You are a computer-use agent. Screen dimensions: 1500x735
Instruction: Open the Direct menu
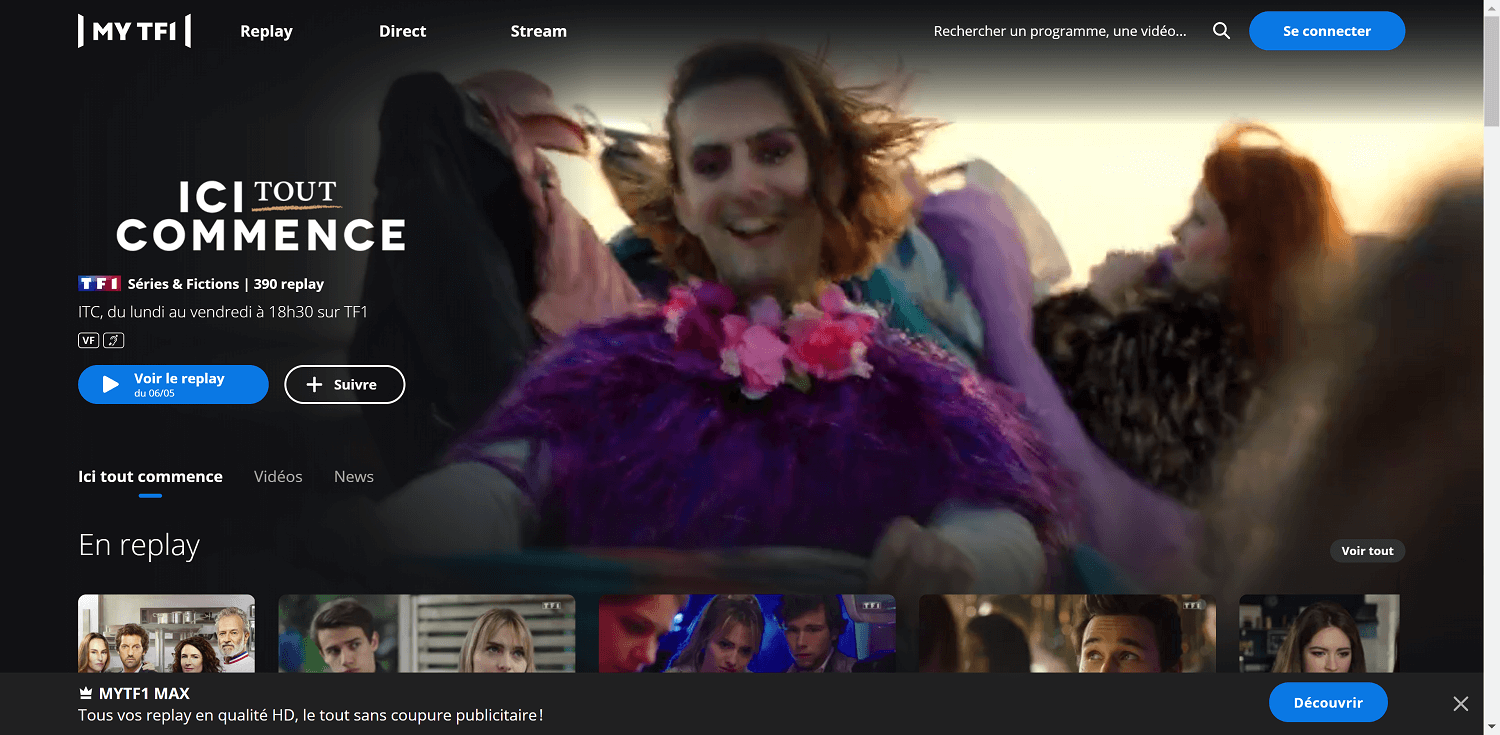[x=403, y=31]
